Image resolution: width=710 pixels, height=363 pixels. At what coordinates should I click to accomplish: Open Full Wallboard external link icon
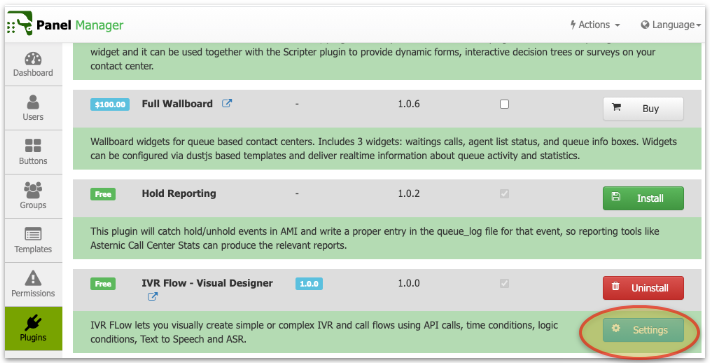[x=226, y=104]
